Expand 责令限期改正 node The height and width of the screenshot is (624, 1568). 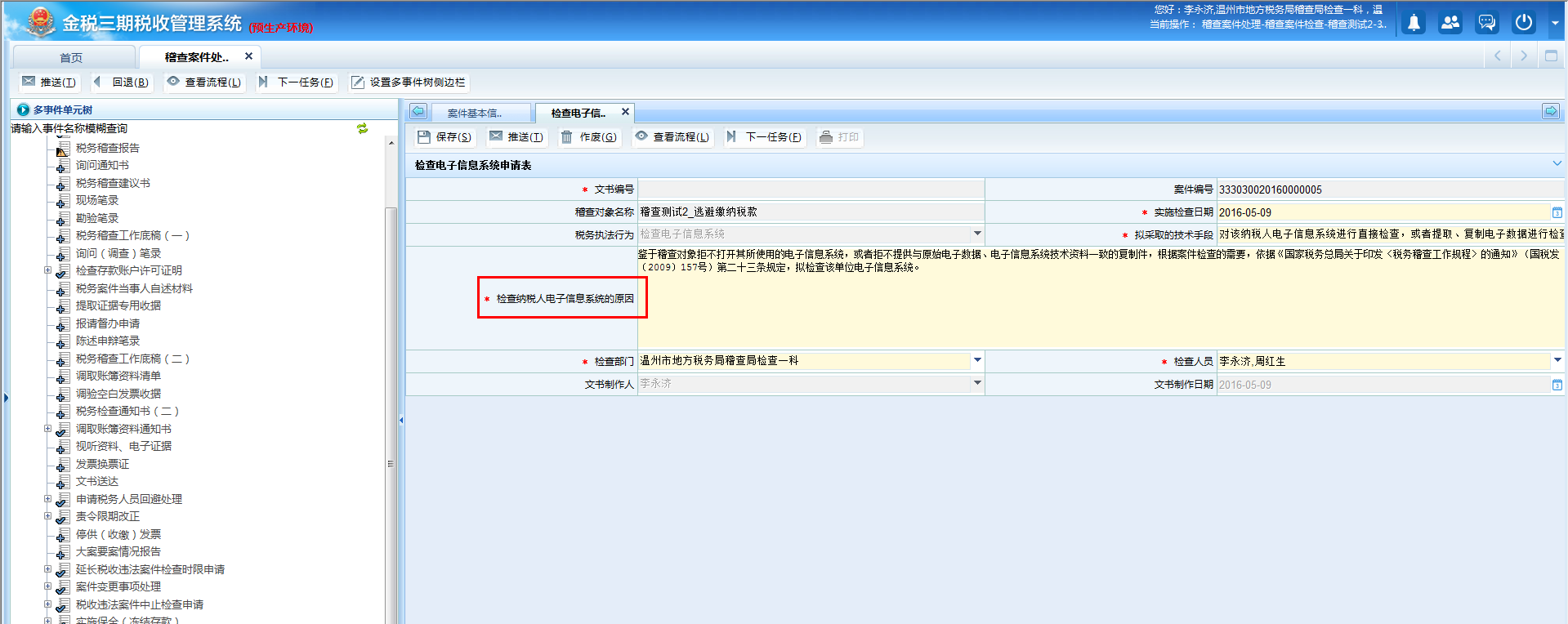pos(47,515)
